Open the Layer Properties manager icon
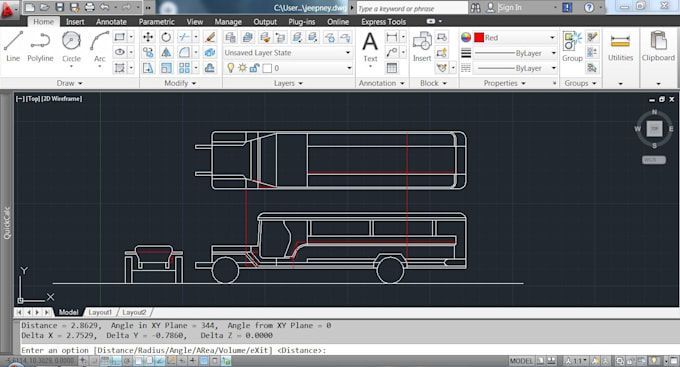Screen dimensions: 680x367 click(x=231, y=37)
